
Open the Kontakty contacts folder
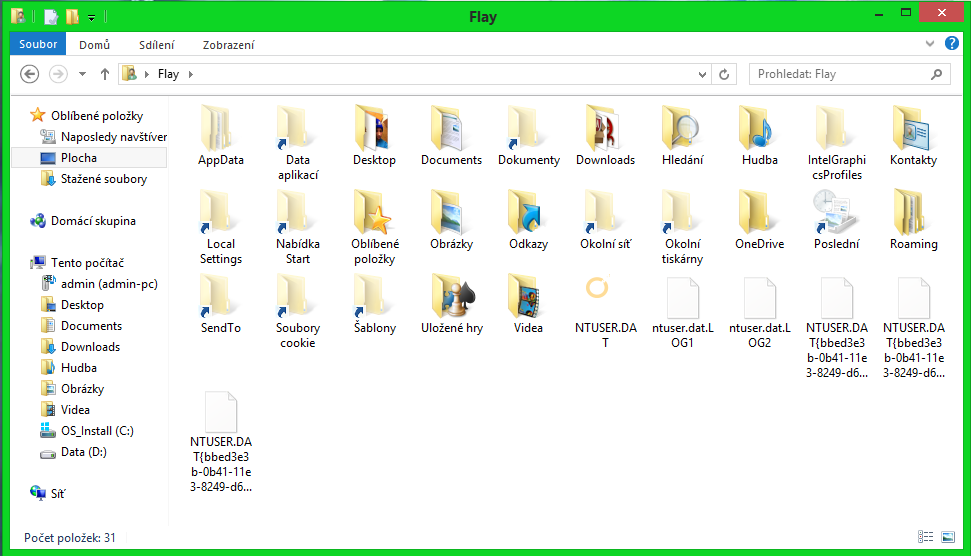pyautogui.click(x=913, y=136)
